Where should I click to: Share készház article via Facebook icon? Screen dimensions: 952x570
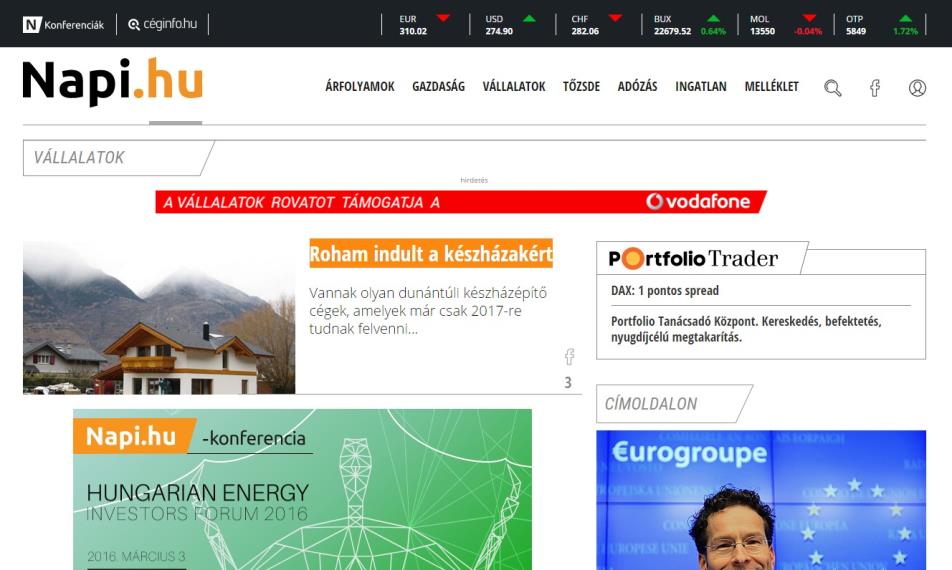(x=569, y=357)
